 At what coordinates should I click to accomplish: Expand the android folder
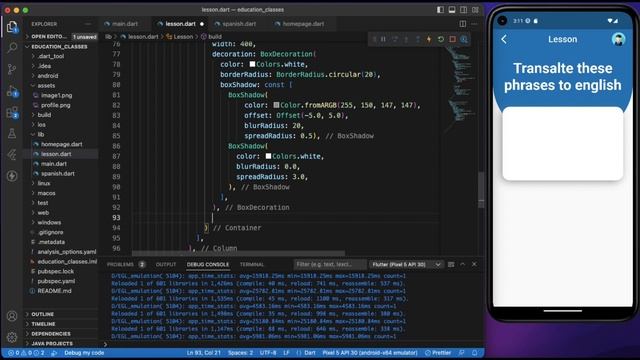48,76
